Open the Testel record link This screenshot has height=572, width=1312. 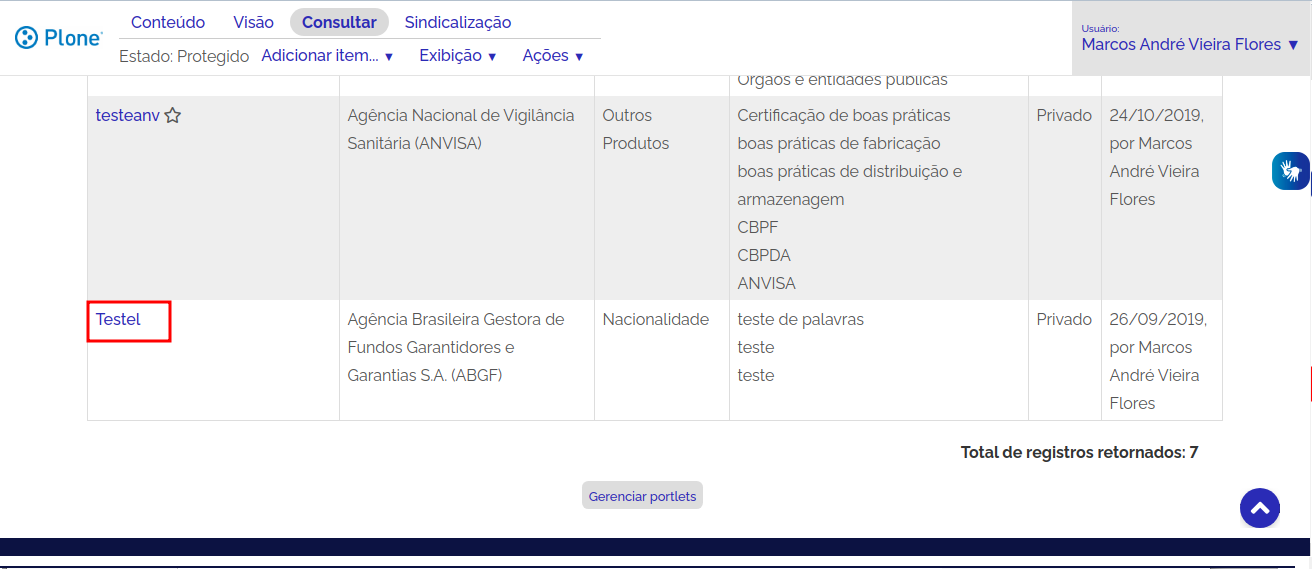click(118, 320)
